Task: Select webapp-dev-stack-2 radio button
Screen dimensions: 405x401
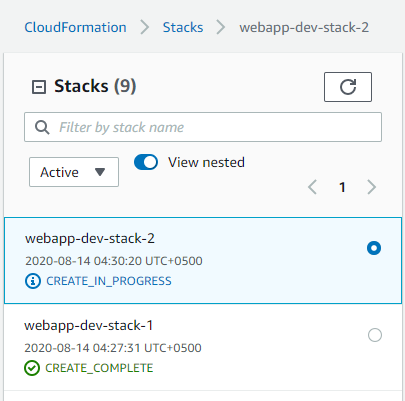Action: [374, 248]
